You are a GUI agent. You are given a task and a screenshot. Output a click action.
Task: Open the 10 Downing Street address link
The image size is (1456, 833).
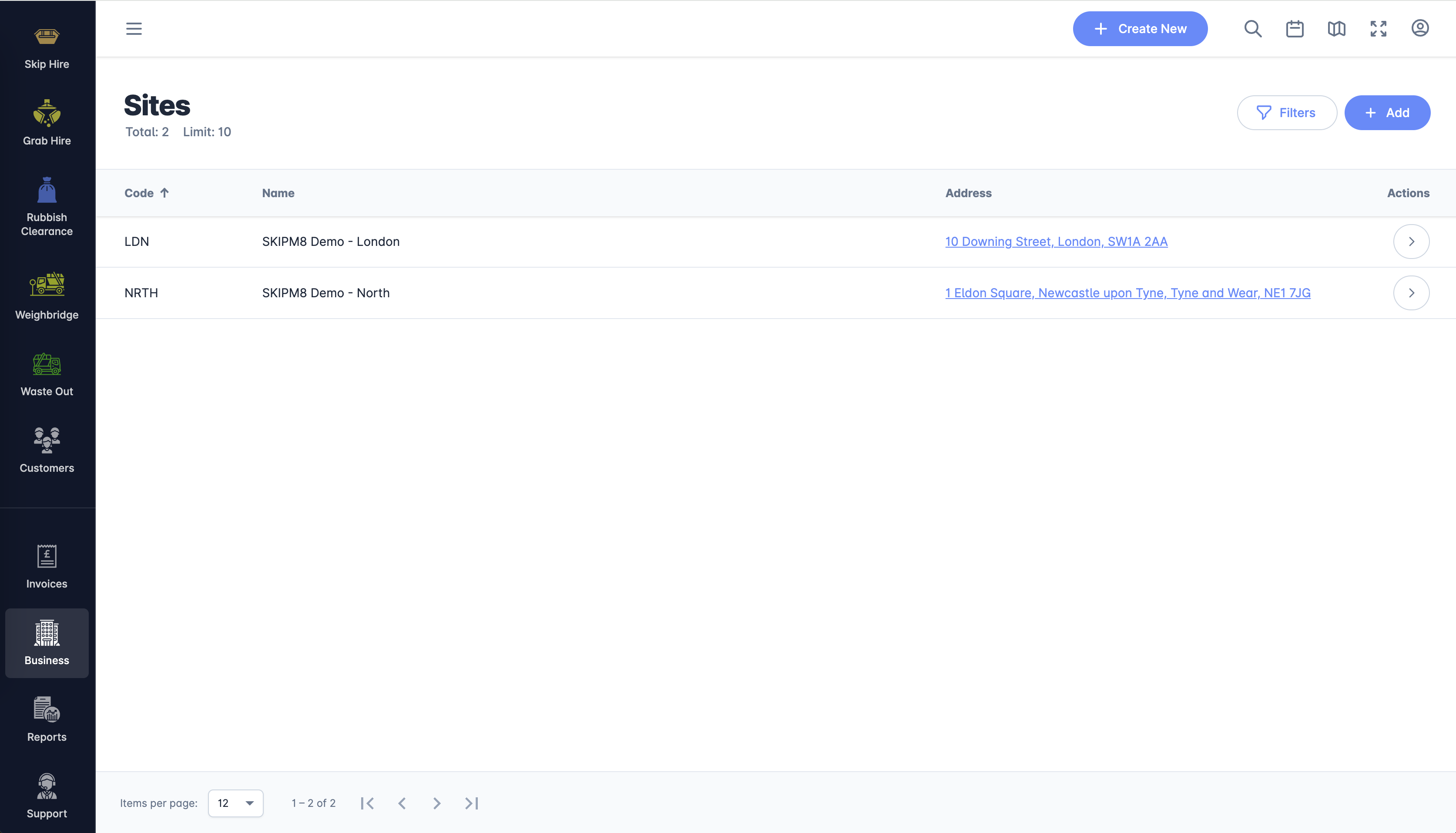point(1056,242)
